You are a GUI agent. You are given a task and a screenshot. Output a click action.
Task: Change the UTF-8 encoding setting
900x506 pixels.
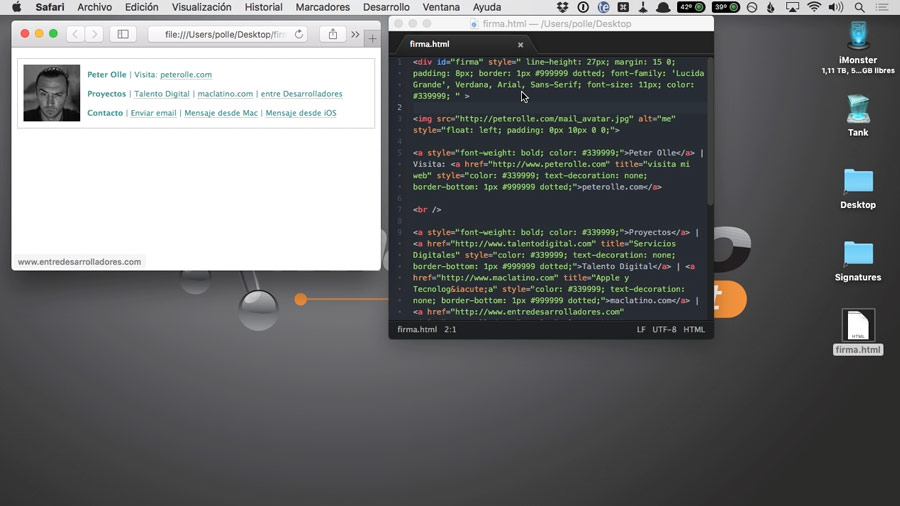tap(664, 329)
